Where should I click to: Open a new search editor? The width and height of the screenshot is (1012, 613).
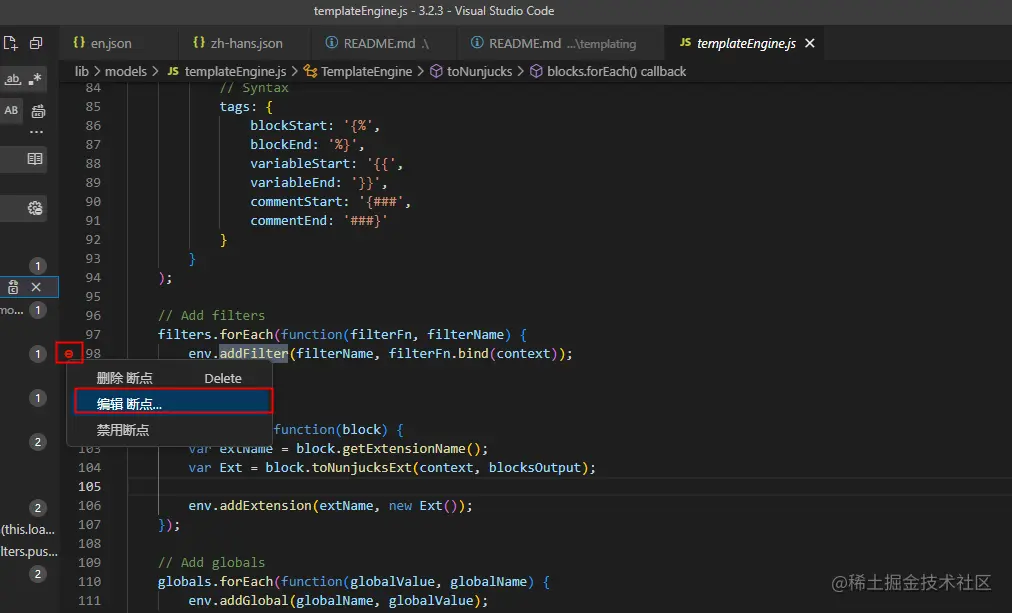coord(10,43)
